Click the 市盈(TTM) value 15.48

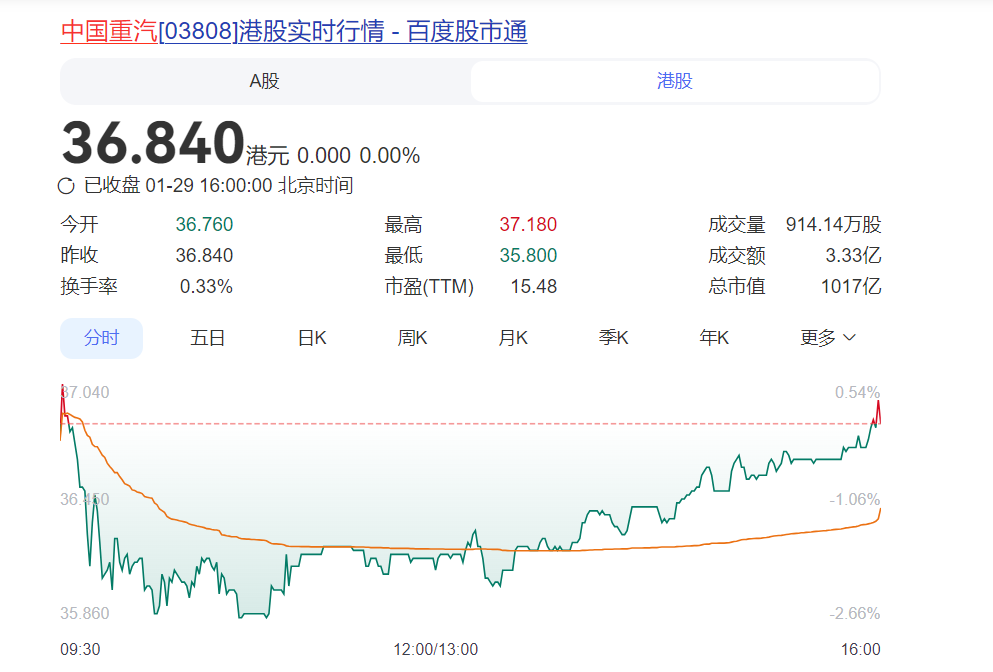coord(533,287)
